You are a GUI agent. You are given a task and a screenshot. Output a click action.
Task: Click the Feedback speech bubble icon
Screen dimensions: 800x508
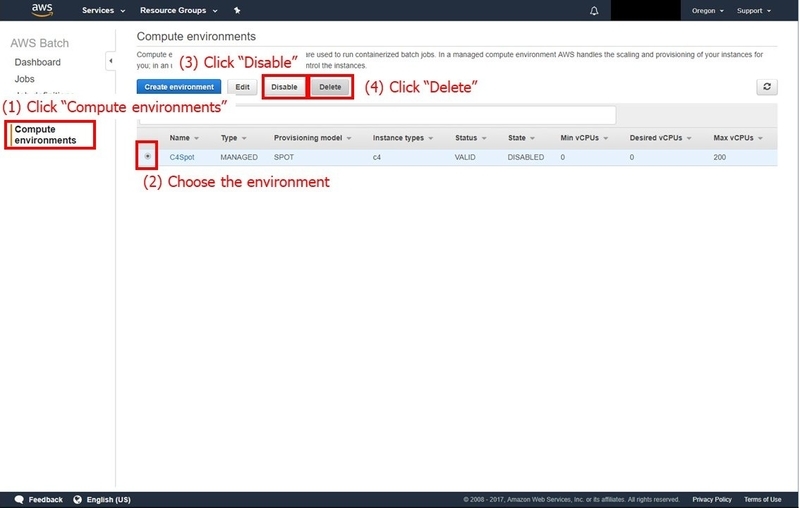19,499
